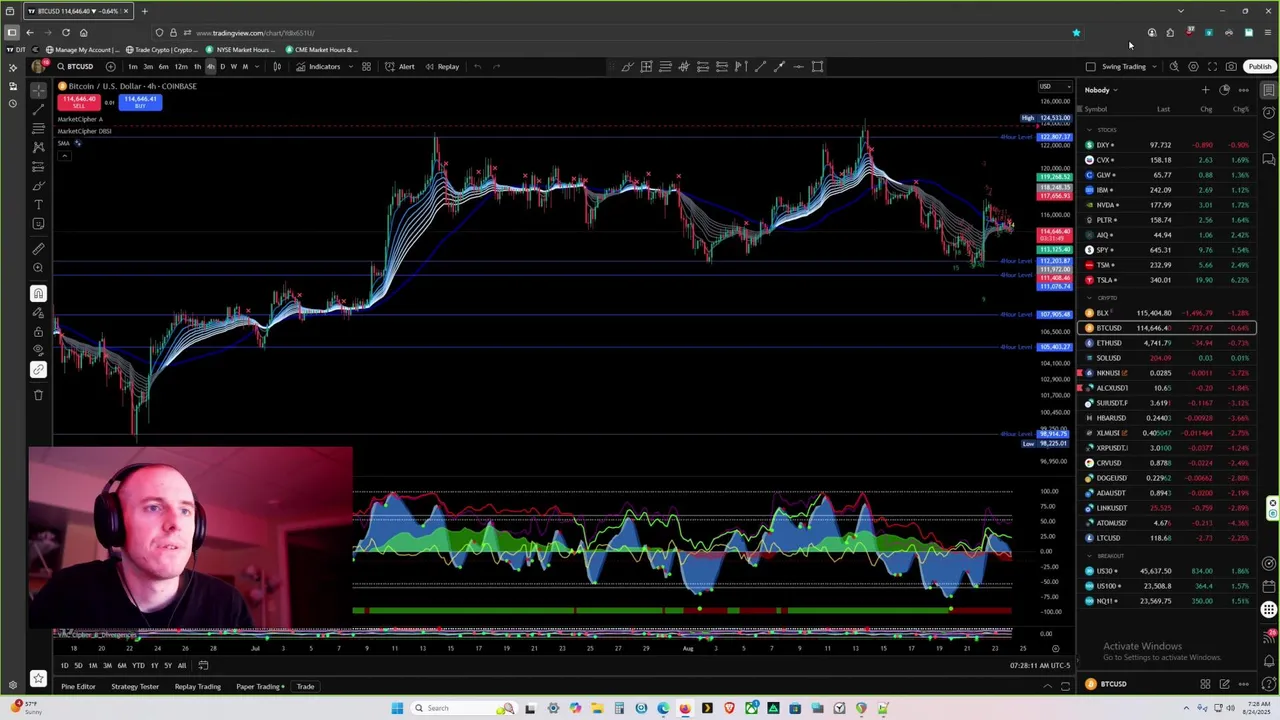Toggle hide all drawings eye icon

click(38, 350)
